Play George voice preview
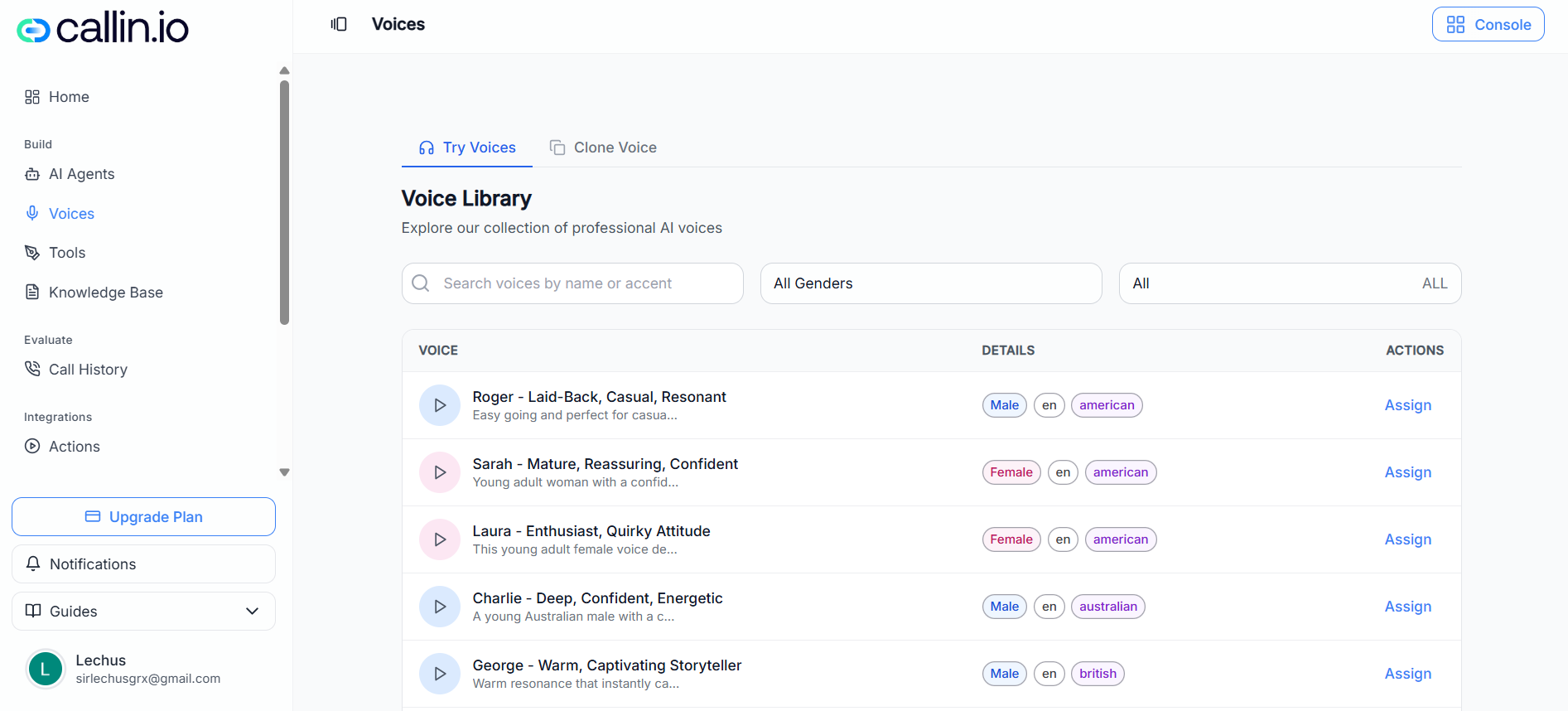The width and height of the screenshot is (1568, 711). 440,674
